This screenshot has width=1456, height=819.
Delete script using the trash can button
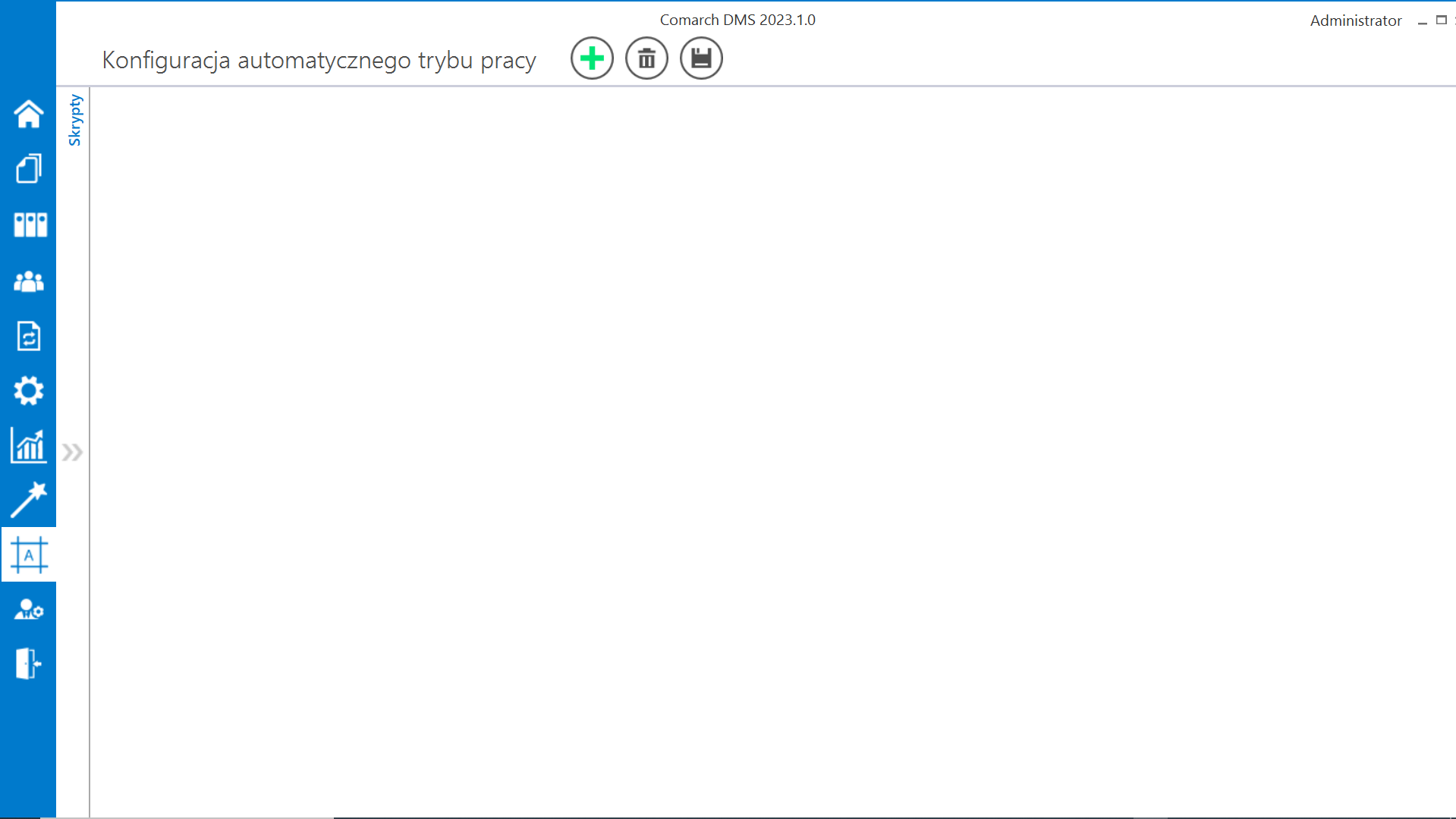(x=646, y=58)
